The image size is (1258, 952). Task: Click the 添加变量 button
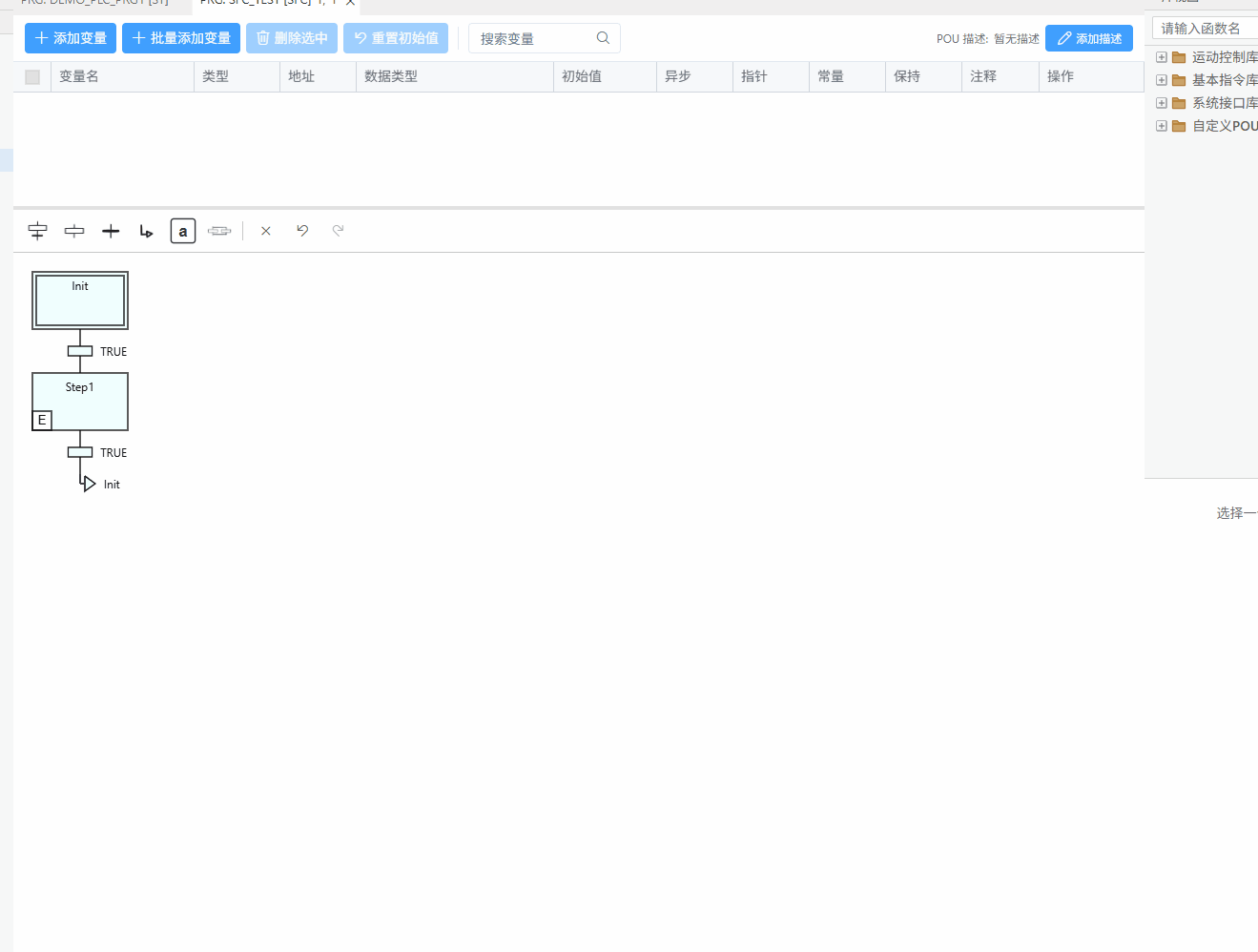71,38
